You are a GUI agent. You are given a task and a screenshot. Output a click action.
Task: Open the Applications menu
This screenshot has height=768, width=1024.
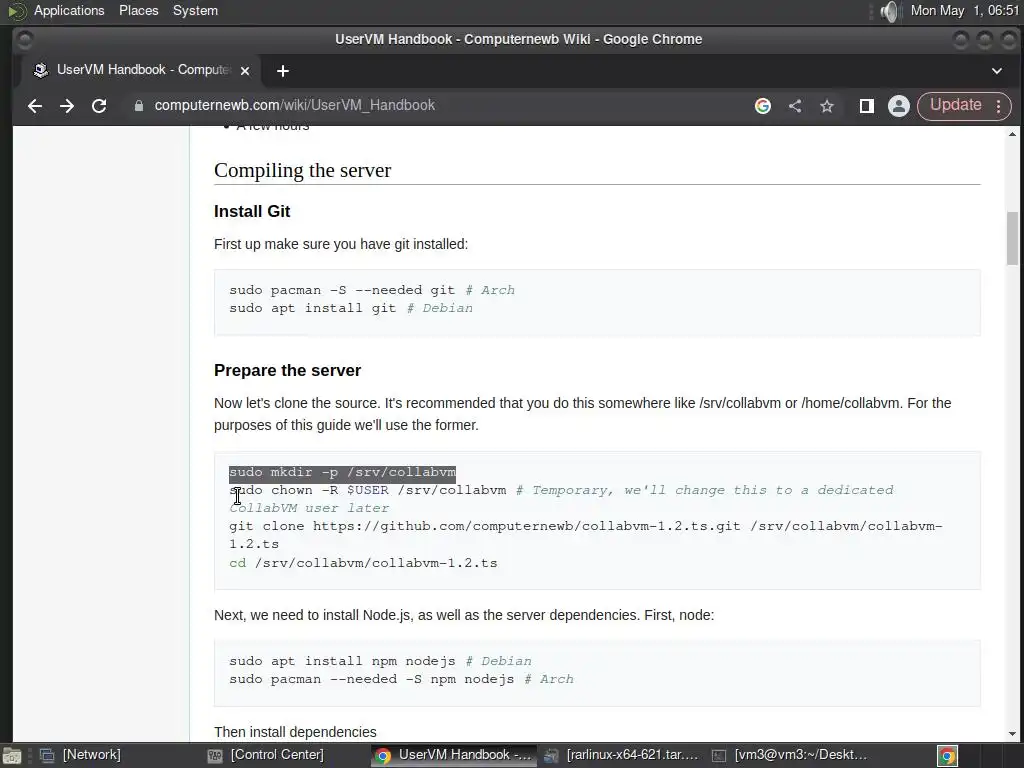pos(69,10)
